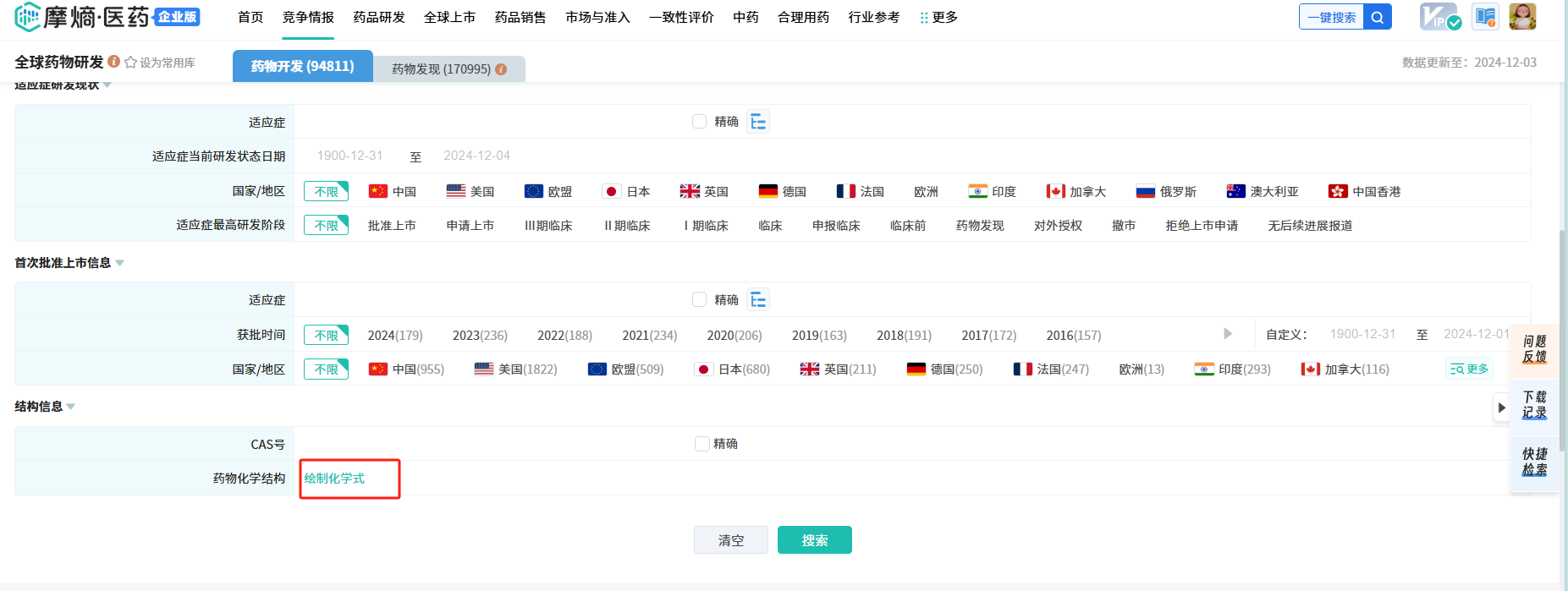Collapse the 首次批准上市信息 section
This screenshot has height=591, width=1568.
pyautogui.click(x=119, y=263)
